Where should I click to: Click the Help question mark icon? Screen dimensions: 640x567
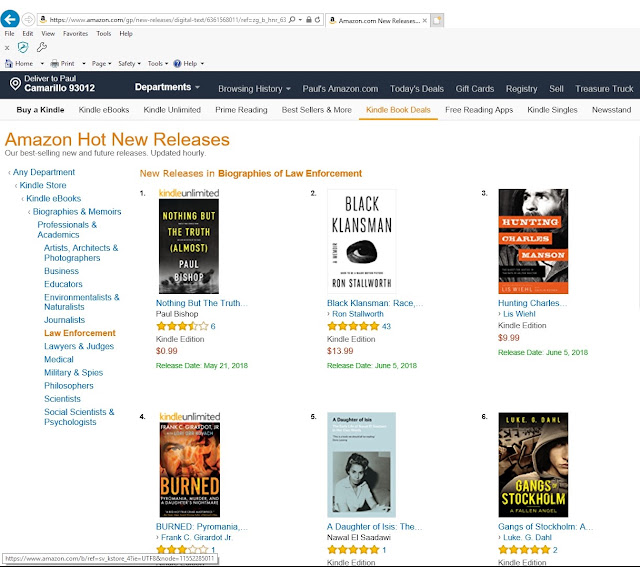click(x=177, y=63)
